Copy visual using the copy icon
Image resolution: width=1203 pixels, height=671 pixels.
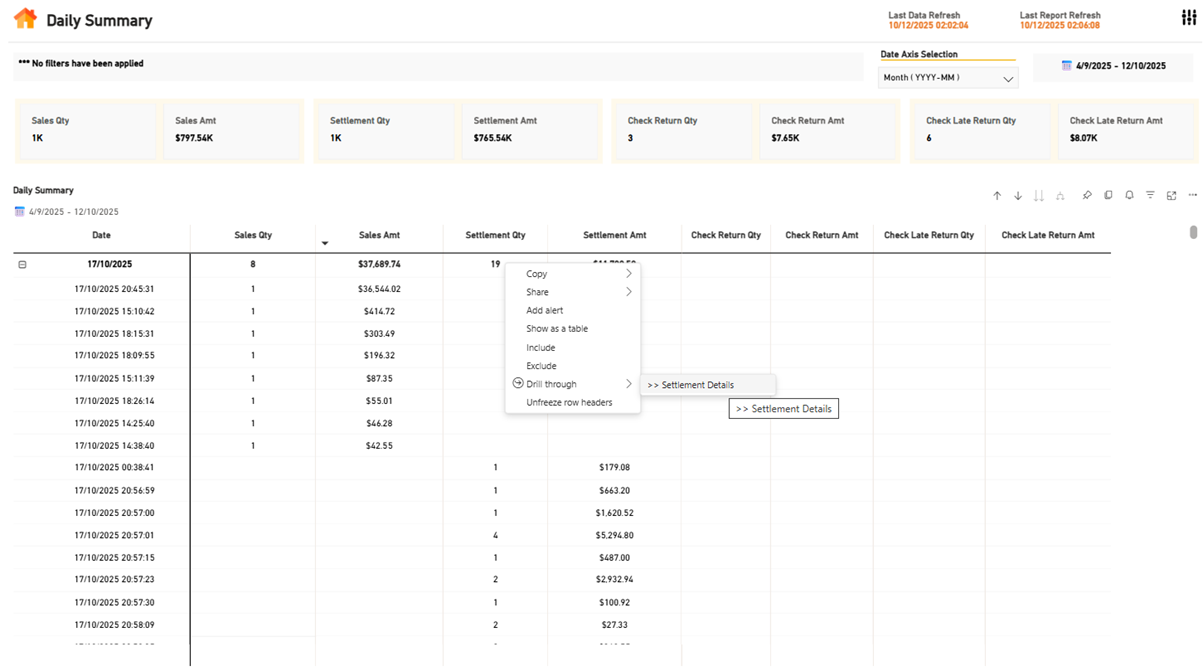1108,196
